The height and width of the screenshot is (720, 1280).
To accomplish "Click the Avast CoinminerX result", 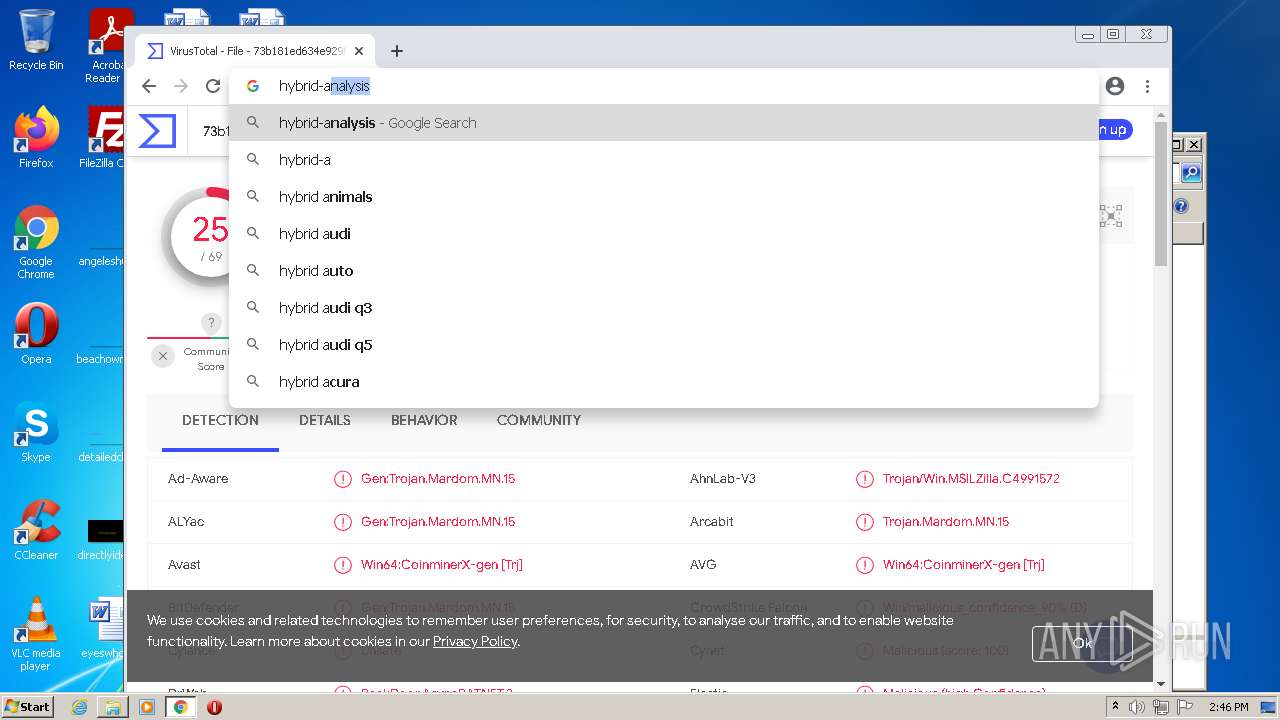I will pyautogui.click(x=442, y=565).
